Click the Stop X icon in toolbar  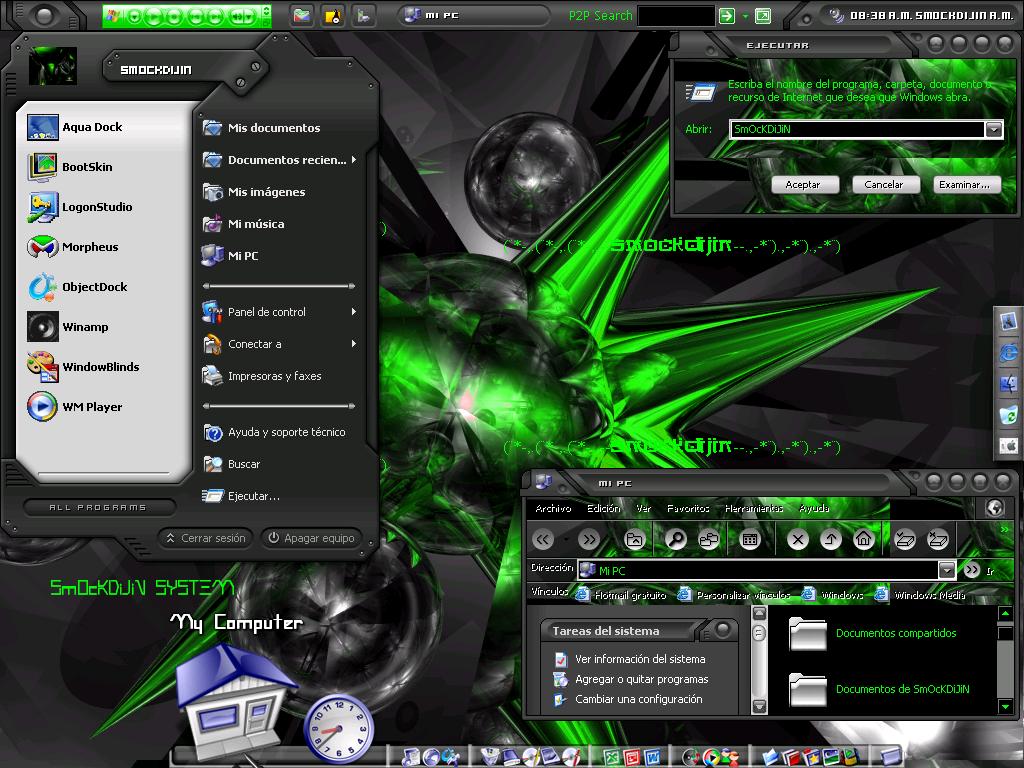797,539
